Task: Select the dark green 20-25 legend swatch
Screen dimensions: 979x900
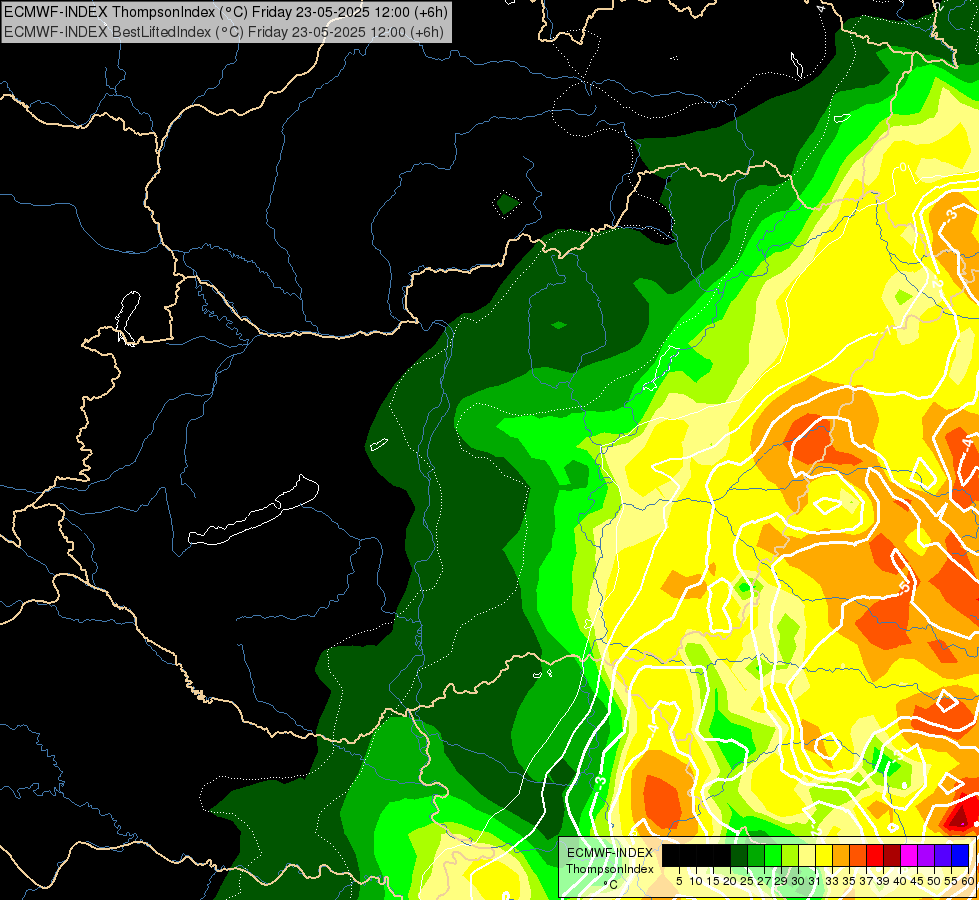Action: coord(739,856)
